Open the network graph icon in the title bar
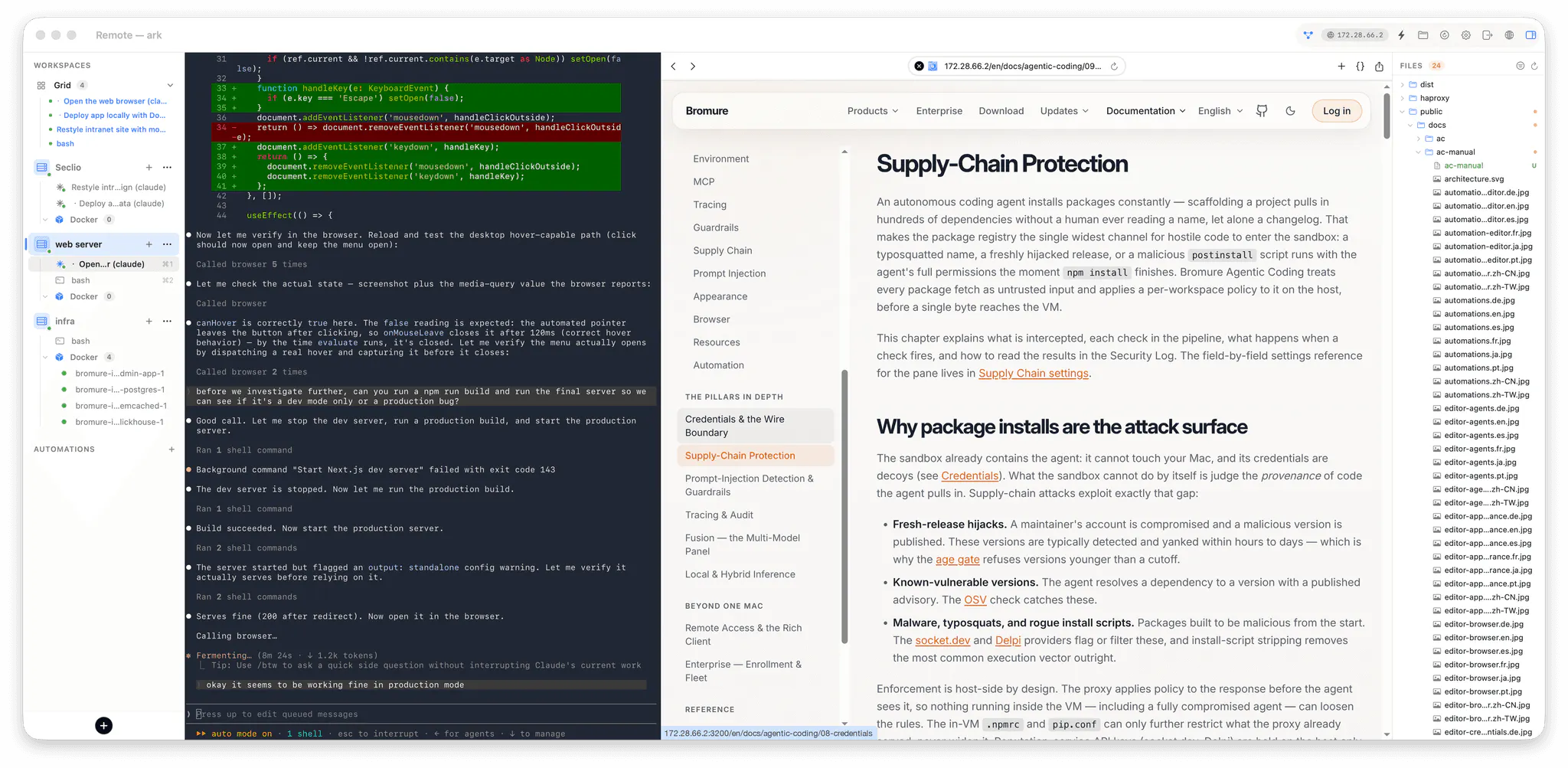 1308,35
